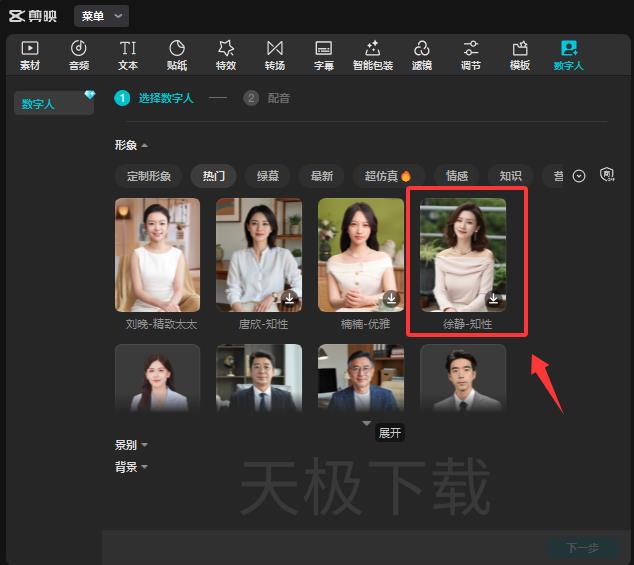Image resolution: width=634 pixels, height=565 pixels.
Task: Open the 贴纸 stickers panel
Action: [177, 54]
